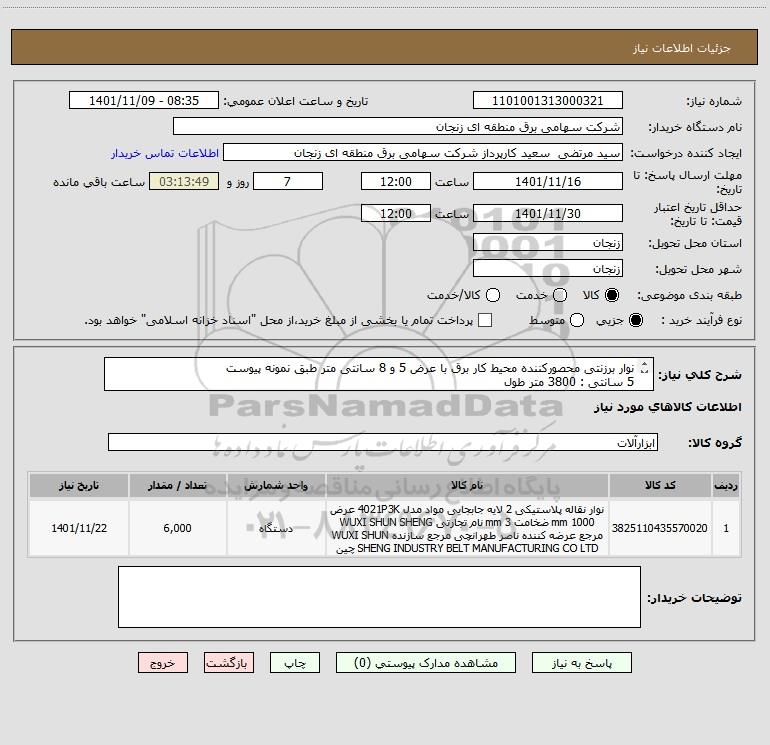Click the date cell 1401/11/22
Image resolution: width=770 pixels, height=745 pixels.
click(79, 528)
